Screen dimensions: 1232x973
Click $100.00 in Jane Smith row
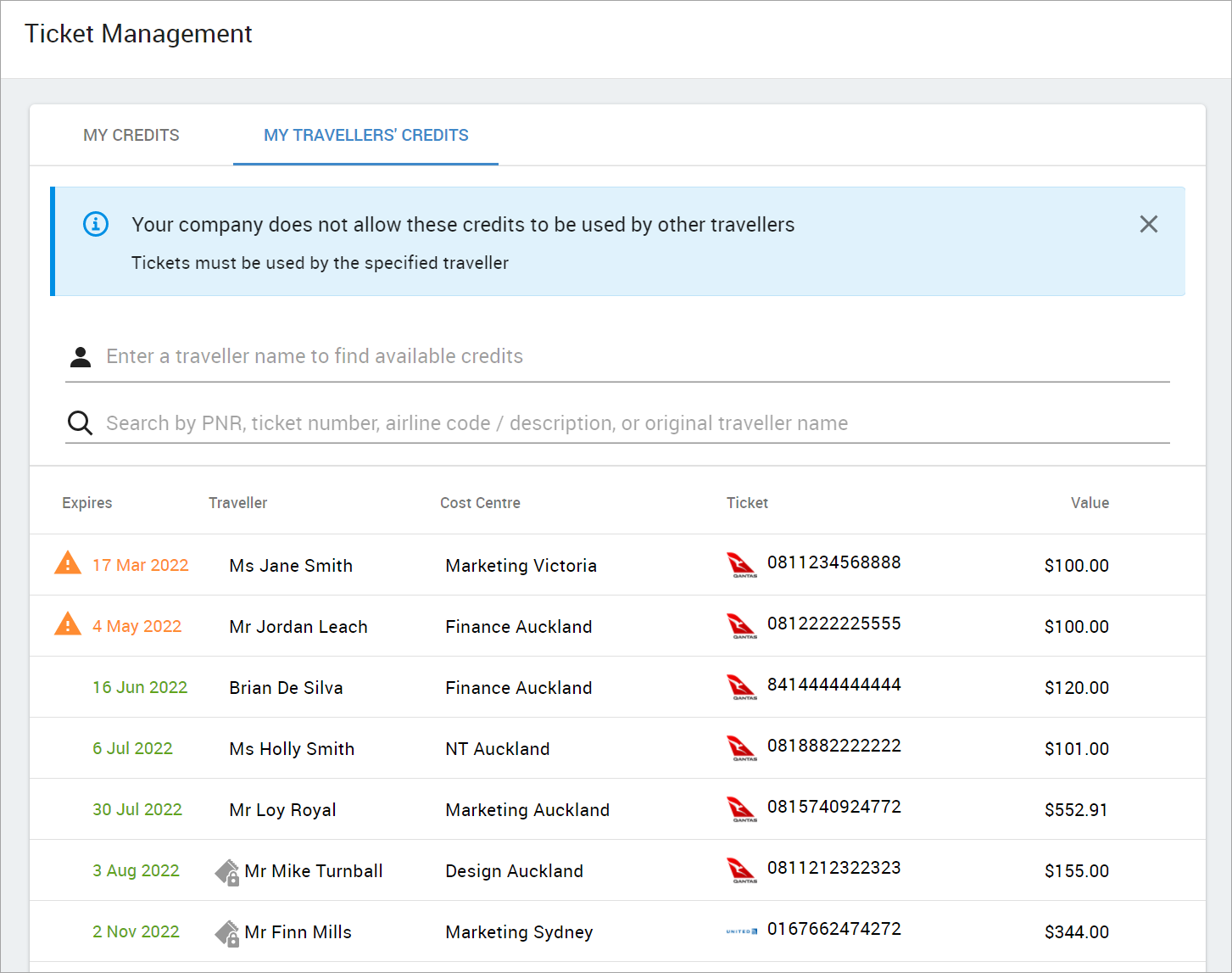1076,566
